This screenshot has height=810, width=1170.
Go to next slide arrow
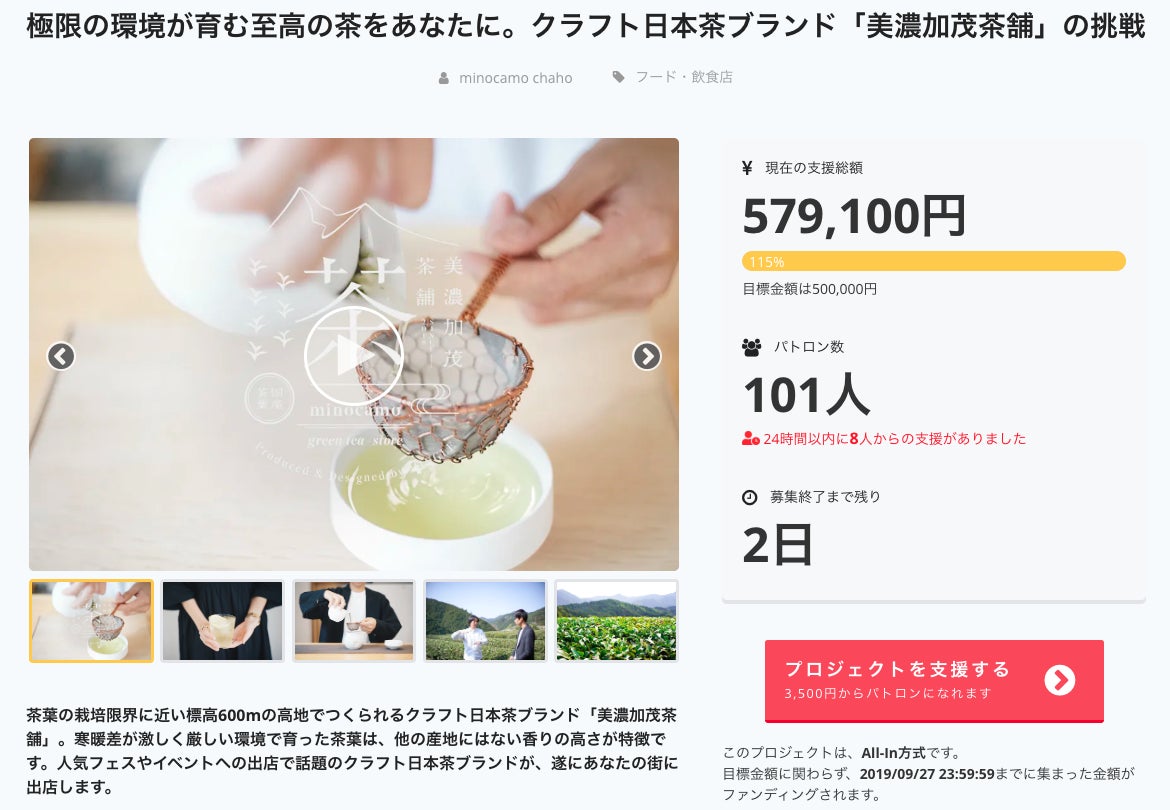(x=647, y=357)
